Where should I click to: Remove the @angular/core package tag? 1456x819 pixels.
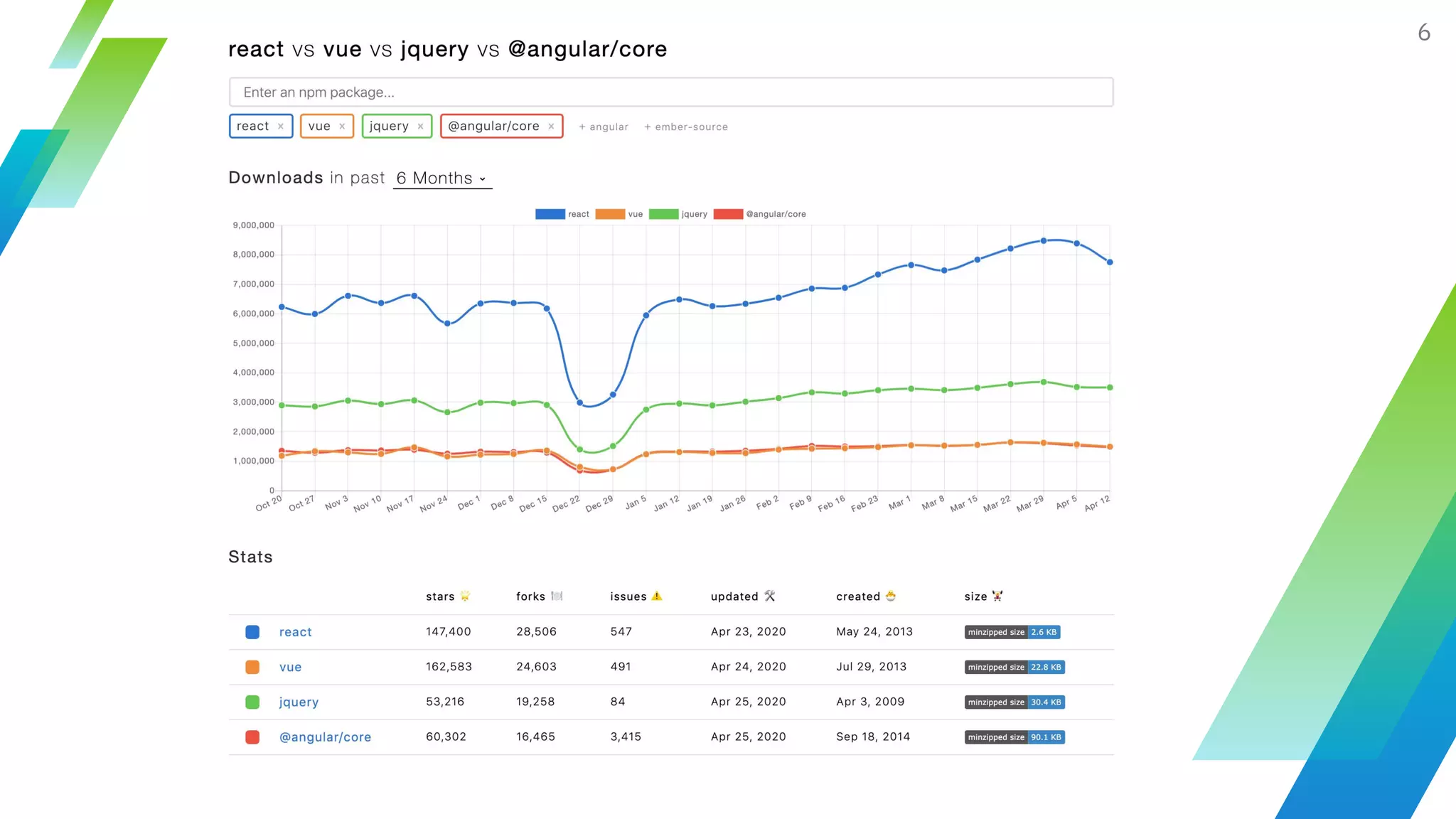point(551,127)
